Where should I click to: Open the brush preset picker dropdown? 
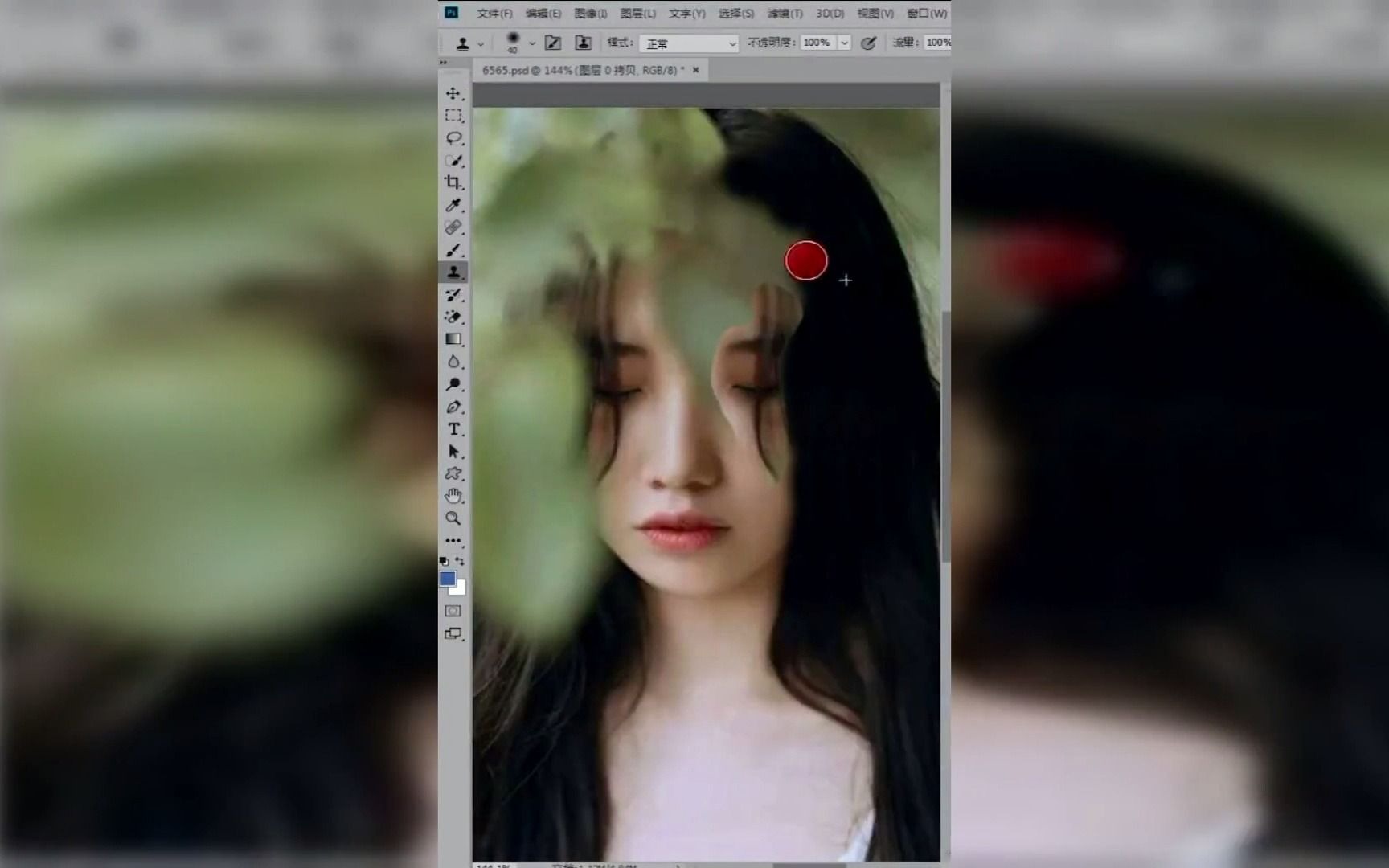(532, 43)
